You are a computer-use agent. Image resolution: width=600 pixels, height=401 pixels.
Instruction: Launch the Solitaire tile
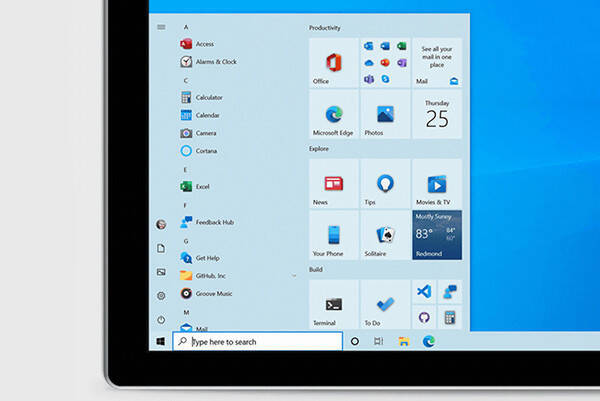386,236
